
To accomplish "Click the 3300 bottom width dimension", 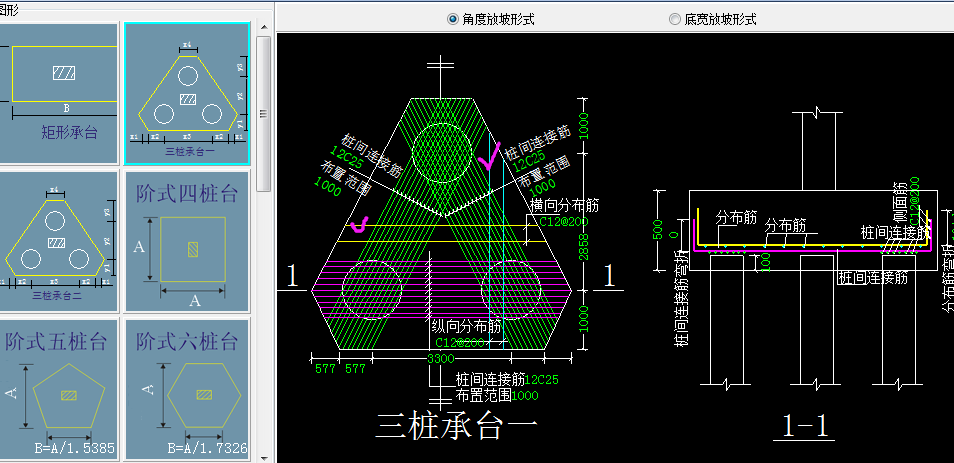I will coord(441,359).
